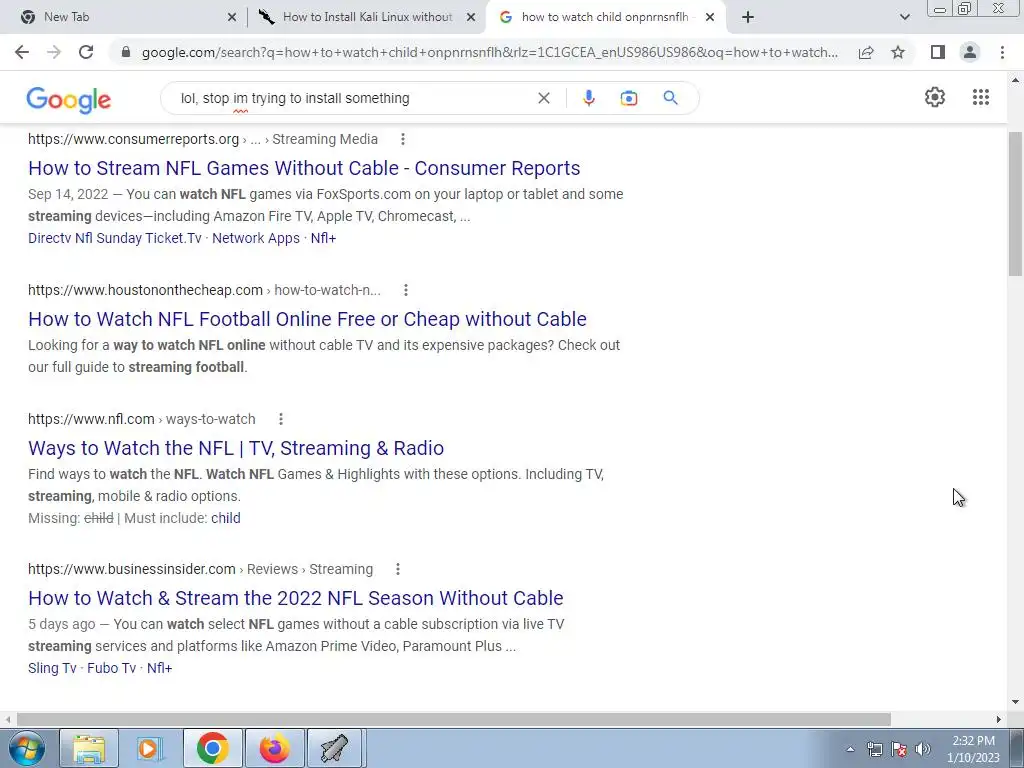
Task: View site information via the padlock icon
Action: coord(126,52)
